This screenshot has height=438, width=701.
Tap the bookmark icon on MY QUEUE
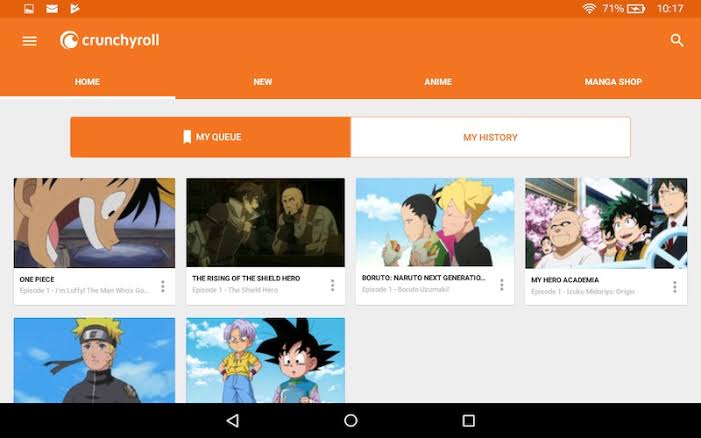click(187, 137)
